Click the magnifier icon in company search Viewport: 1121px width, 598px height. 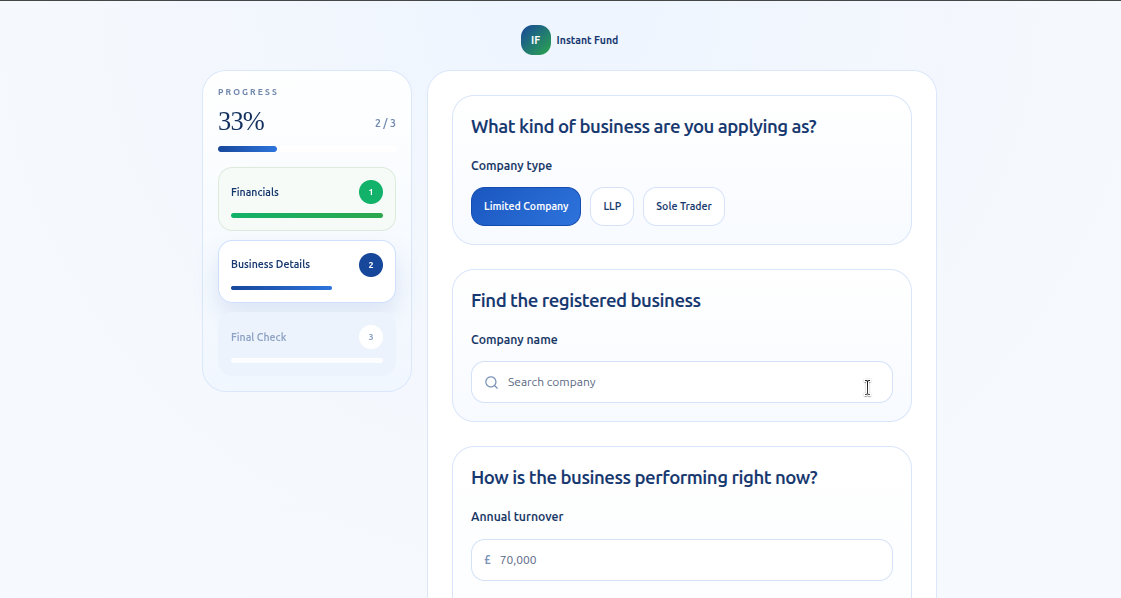click(x=491, y=382)
